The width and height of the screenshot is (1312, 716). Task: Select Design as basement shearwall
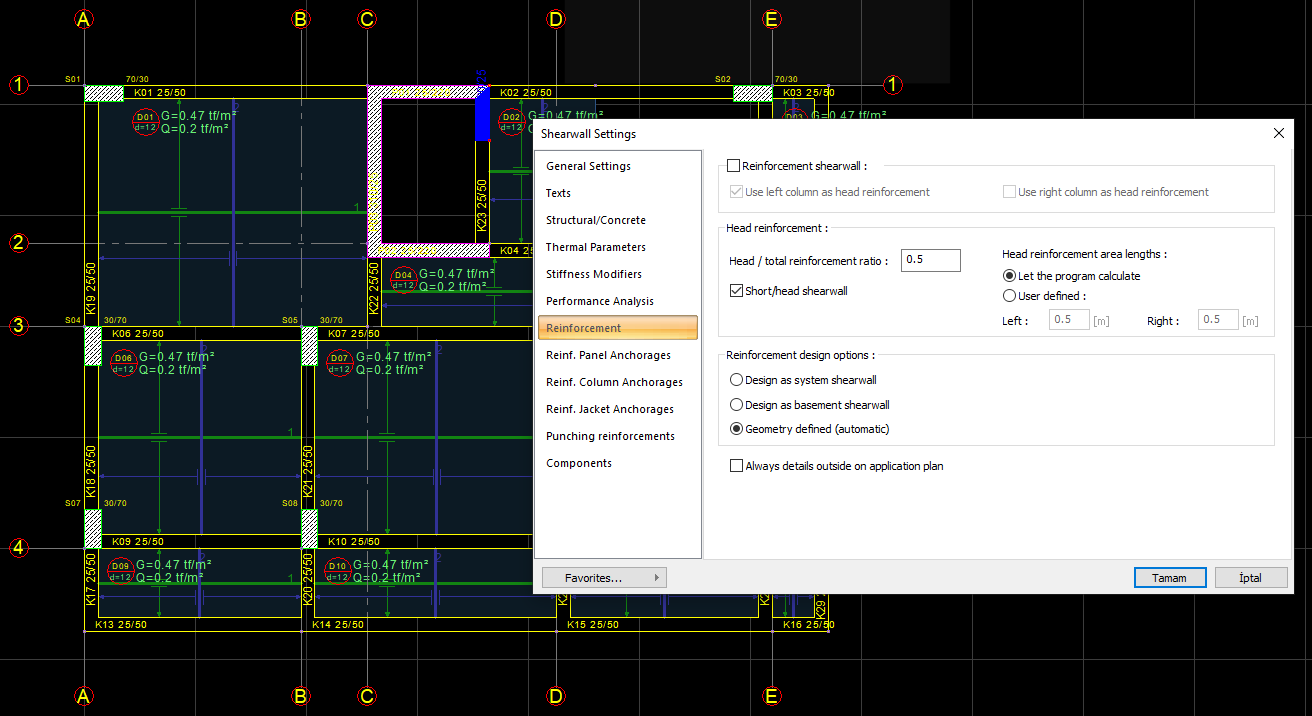(x=737, y=405)
